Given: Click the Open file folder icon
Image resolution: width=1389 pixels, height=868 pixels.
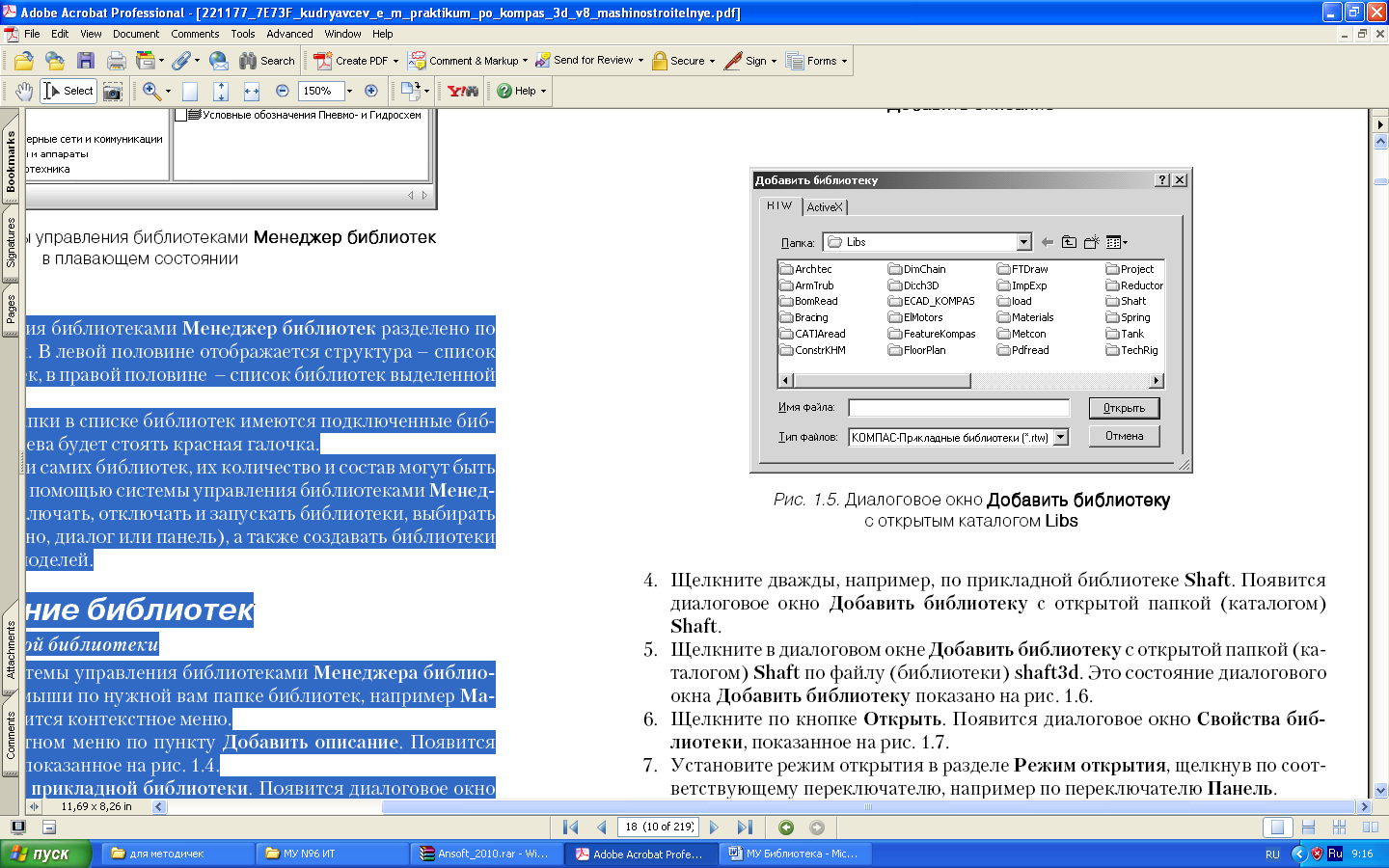Looking at the screenshot, I should 23,61.
